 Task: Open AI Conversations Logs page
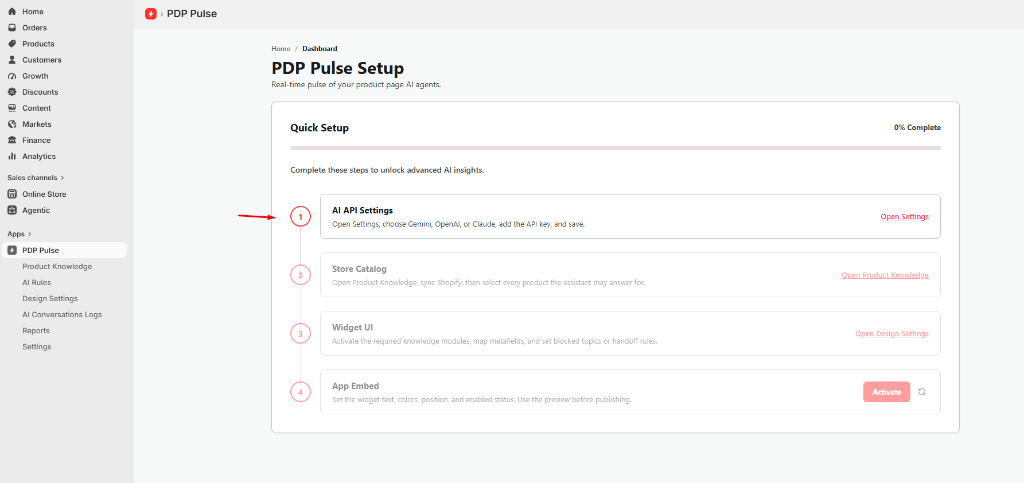click(62, 315)
